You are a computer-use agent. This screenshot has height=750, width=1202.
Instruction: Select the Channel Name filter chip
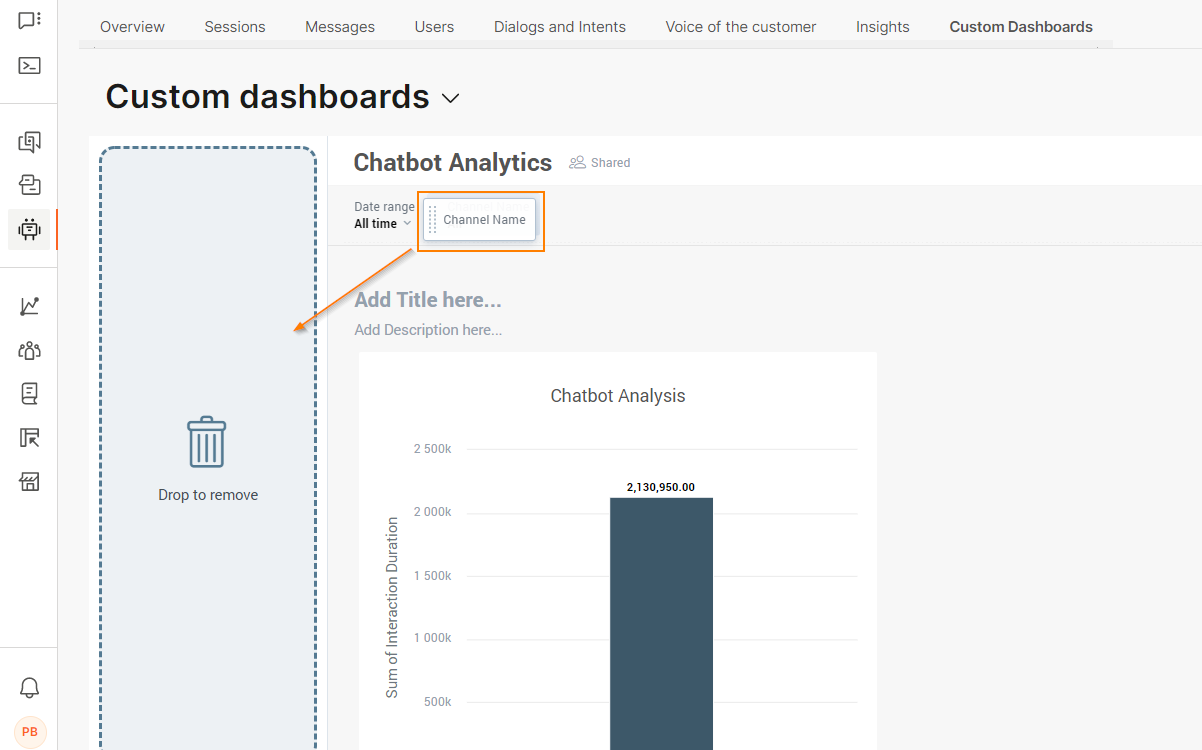[482, 219]
